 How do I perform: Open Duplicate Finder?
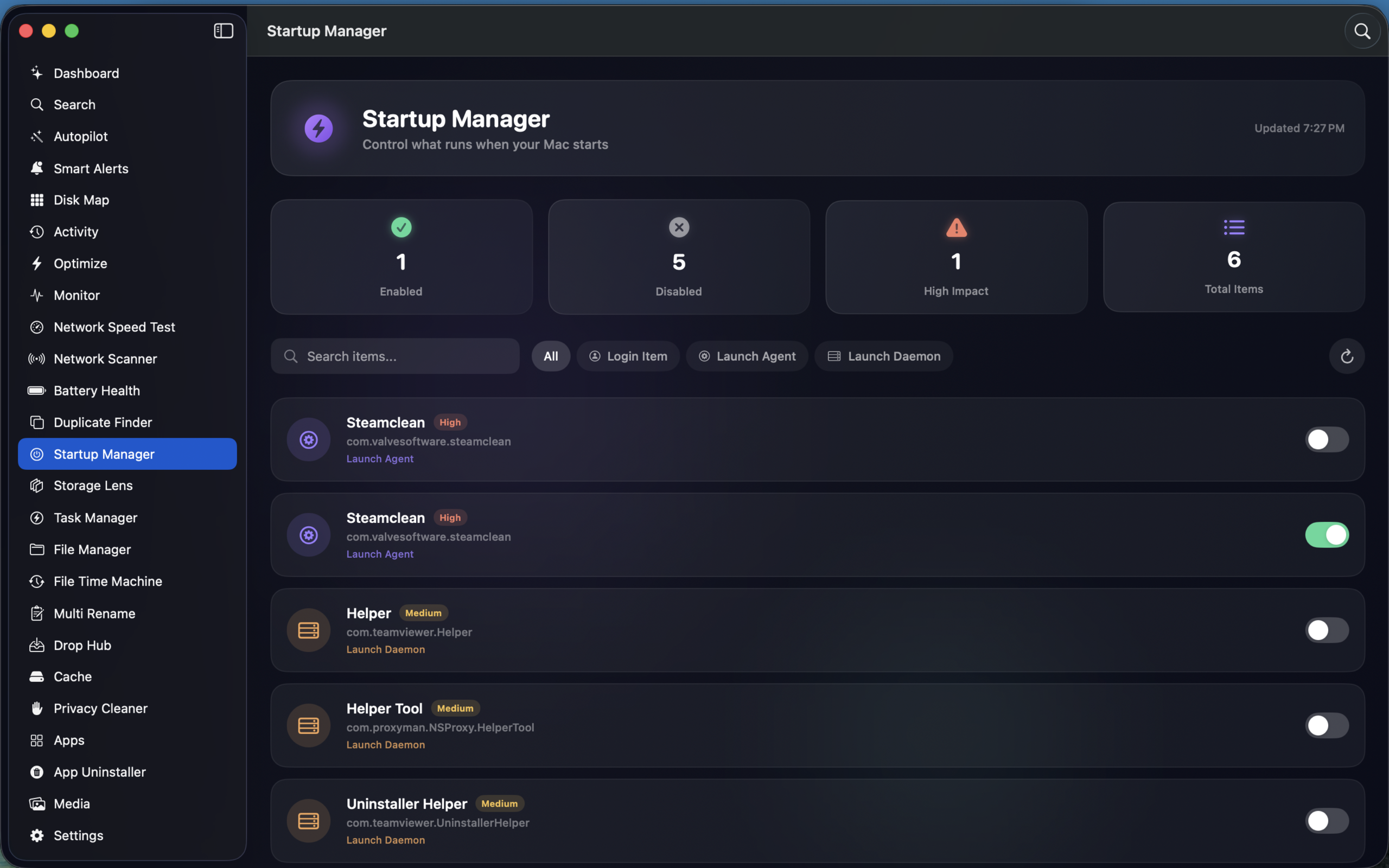click(x=127, y=423)
